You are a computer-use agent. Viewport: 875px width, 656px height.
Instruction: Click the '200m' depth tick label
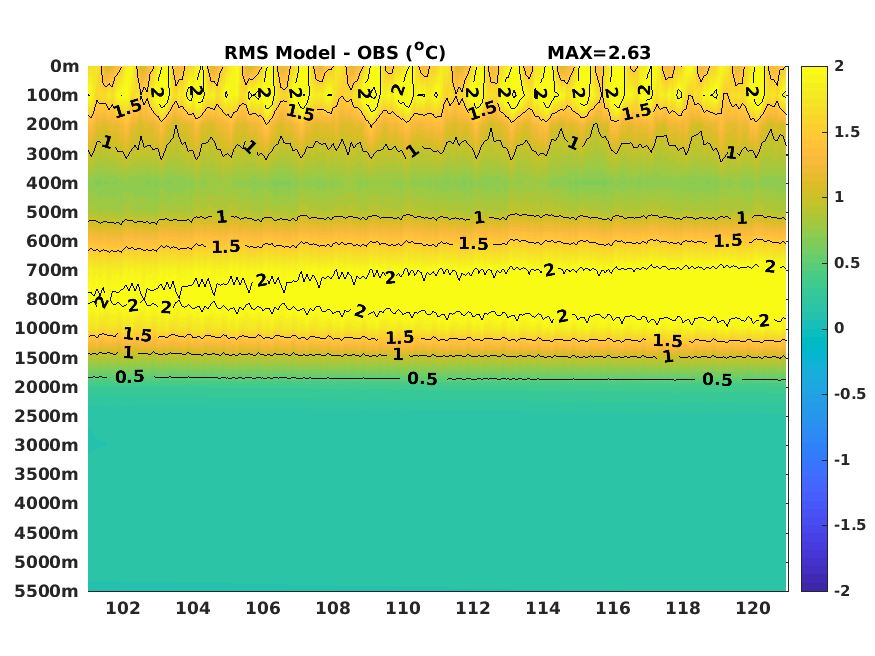click(52, 124)
